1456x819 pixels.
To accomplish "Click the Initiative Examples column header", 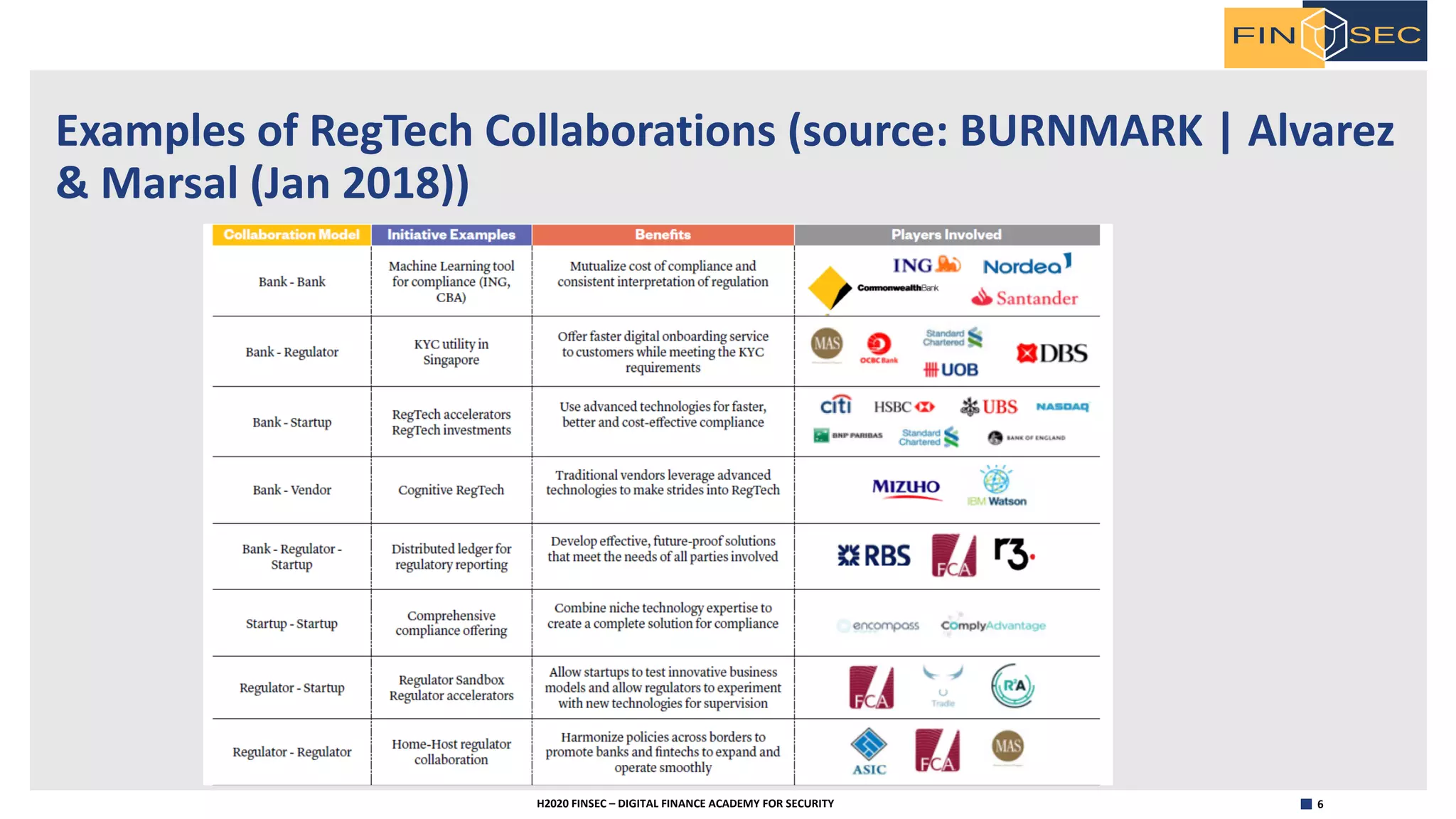I will tap(451, 235).
